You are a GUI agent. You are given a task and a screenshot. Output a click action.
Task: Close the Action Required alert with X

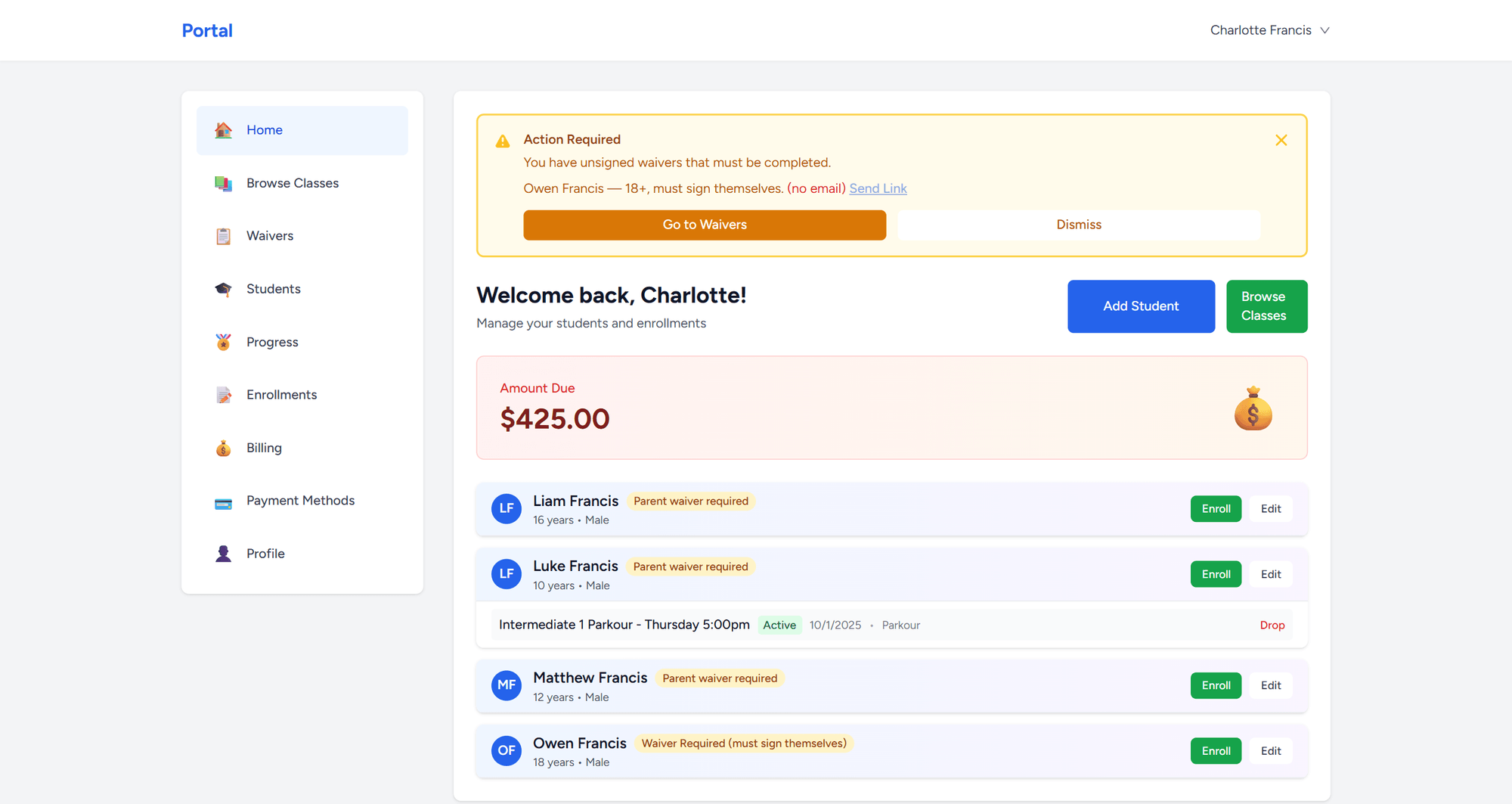[x=1281, y=140]
